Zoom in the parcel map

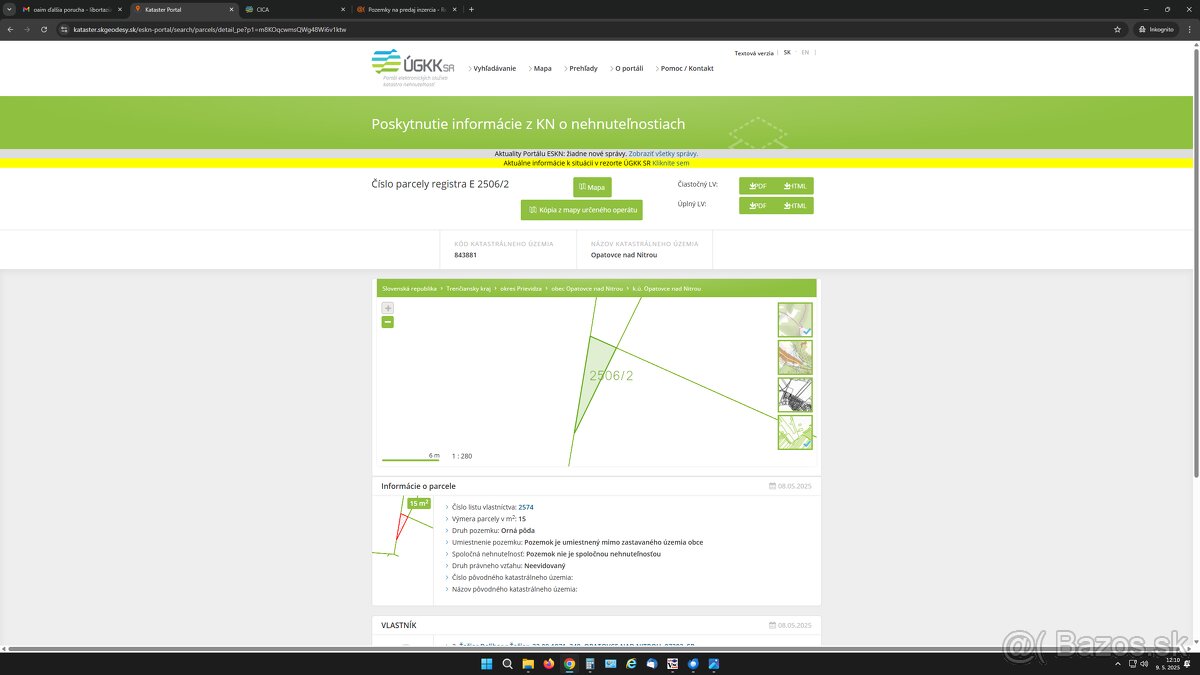[x=387, y=308]
